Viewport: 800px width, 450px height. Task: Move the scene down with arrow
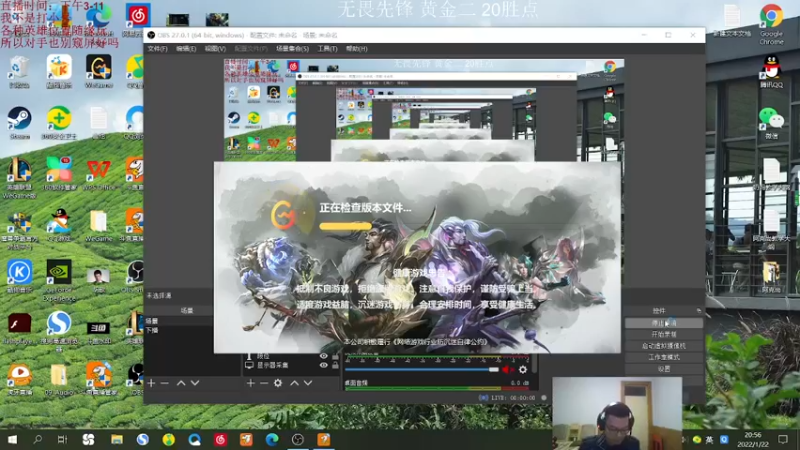pos(195,383)
